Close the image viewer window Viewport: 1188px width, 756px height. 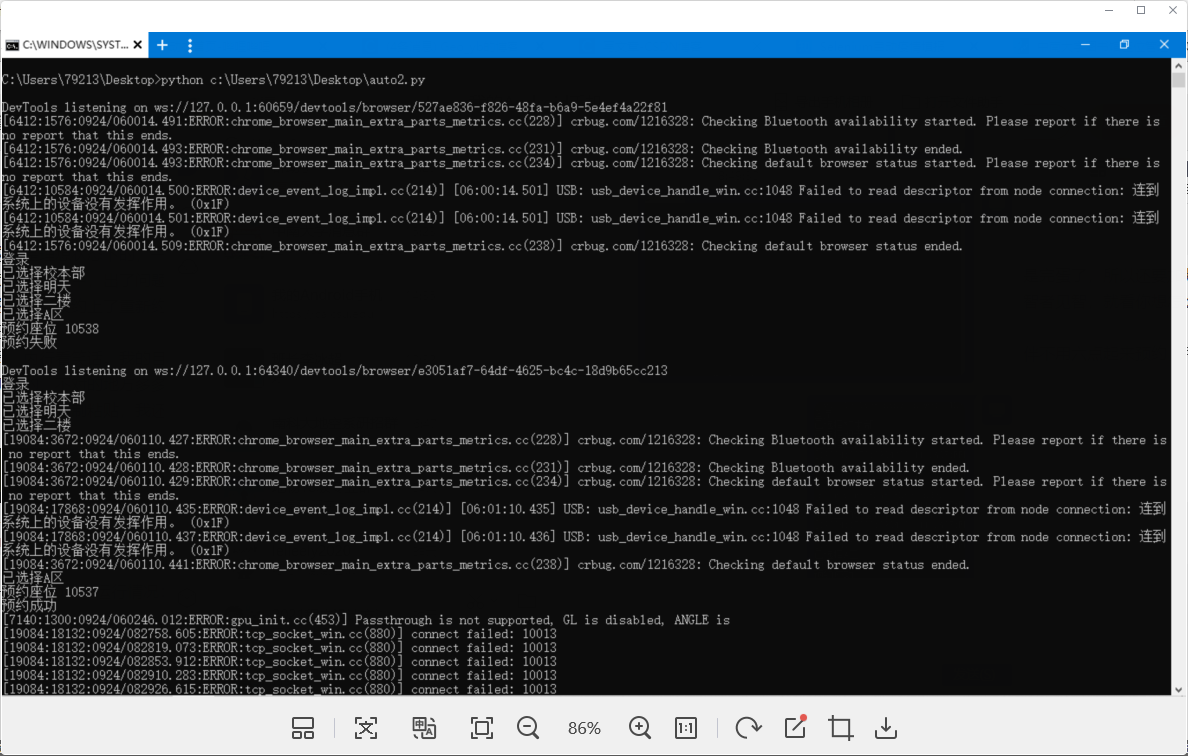click(x=1173, y=11)
